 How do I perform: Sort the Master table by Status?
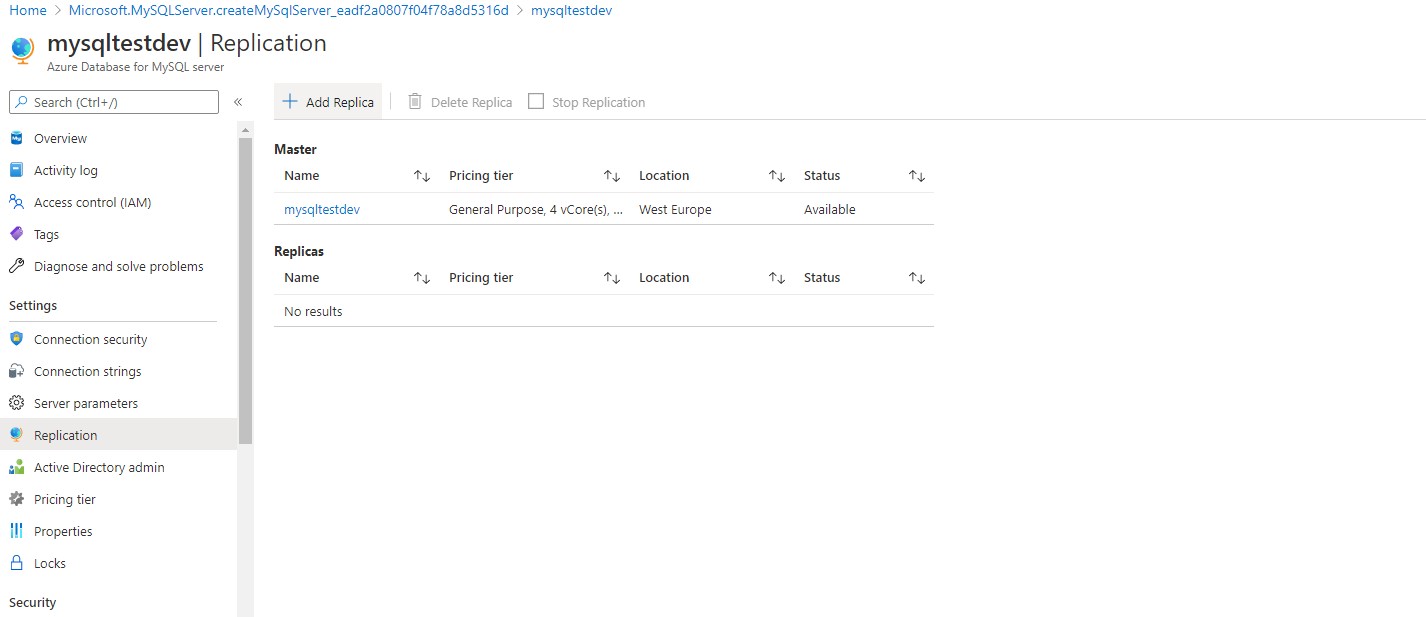tap(916, 175)
